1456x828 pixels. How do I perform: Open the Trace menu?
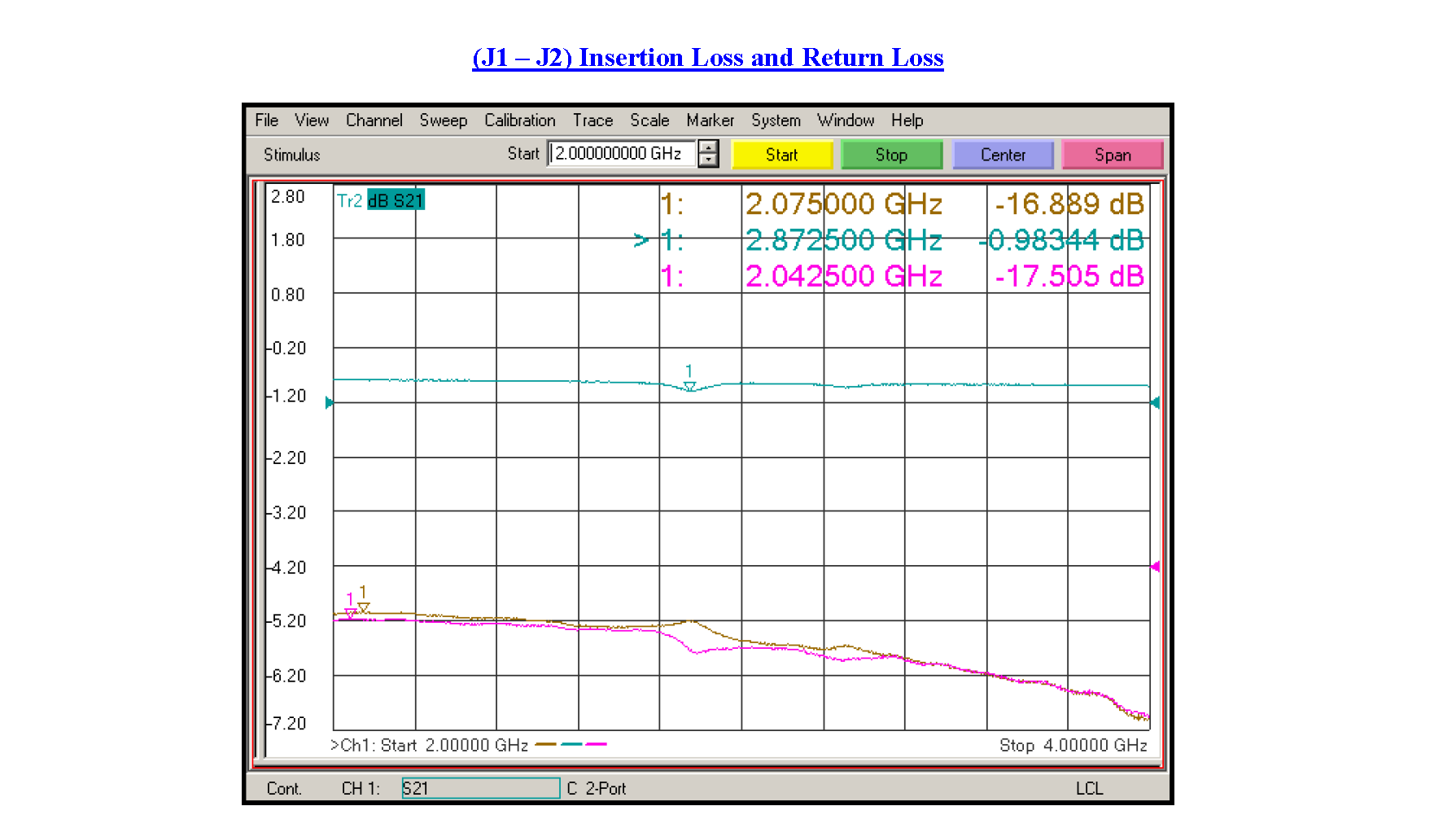(x=592, y=120)
